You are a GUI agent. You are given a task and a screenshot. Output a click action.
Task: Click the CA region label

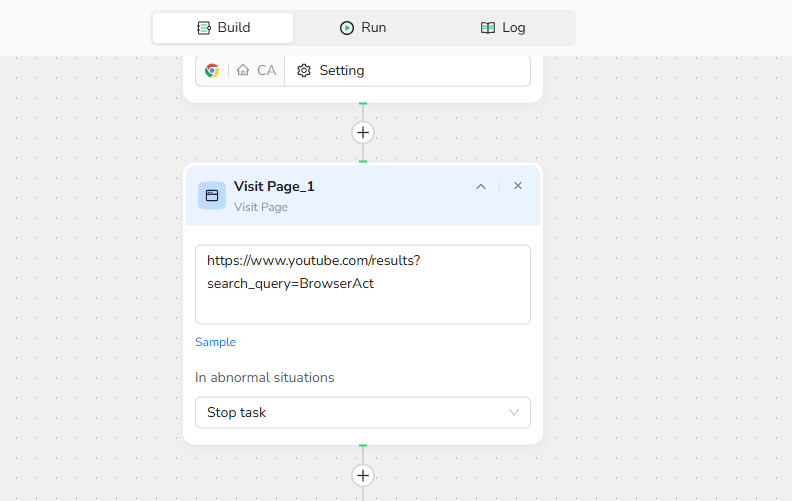(x=266, y=71)
